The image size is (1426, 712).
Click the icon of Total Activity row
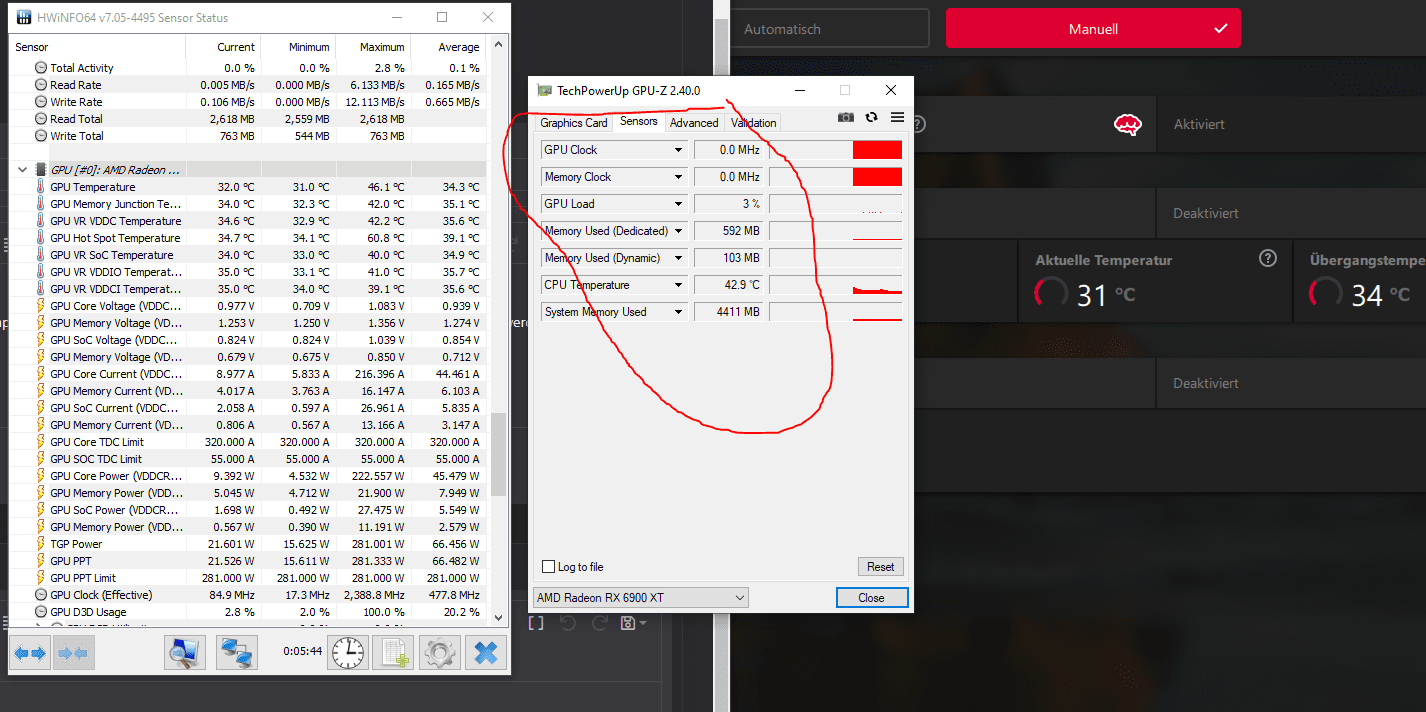(40, 68)
